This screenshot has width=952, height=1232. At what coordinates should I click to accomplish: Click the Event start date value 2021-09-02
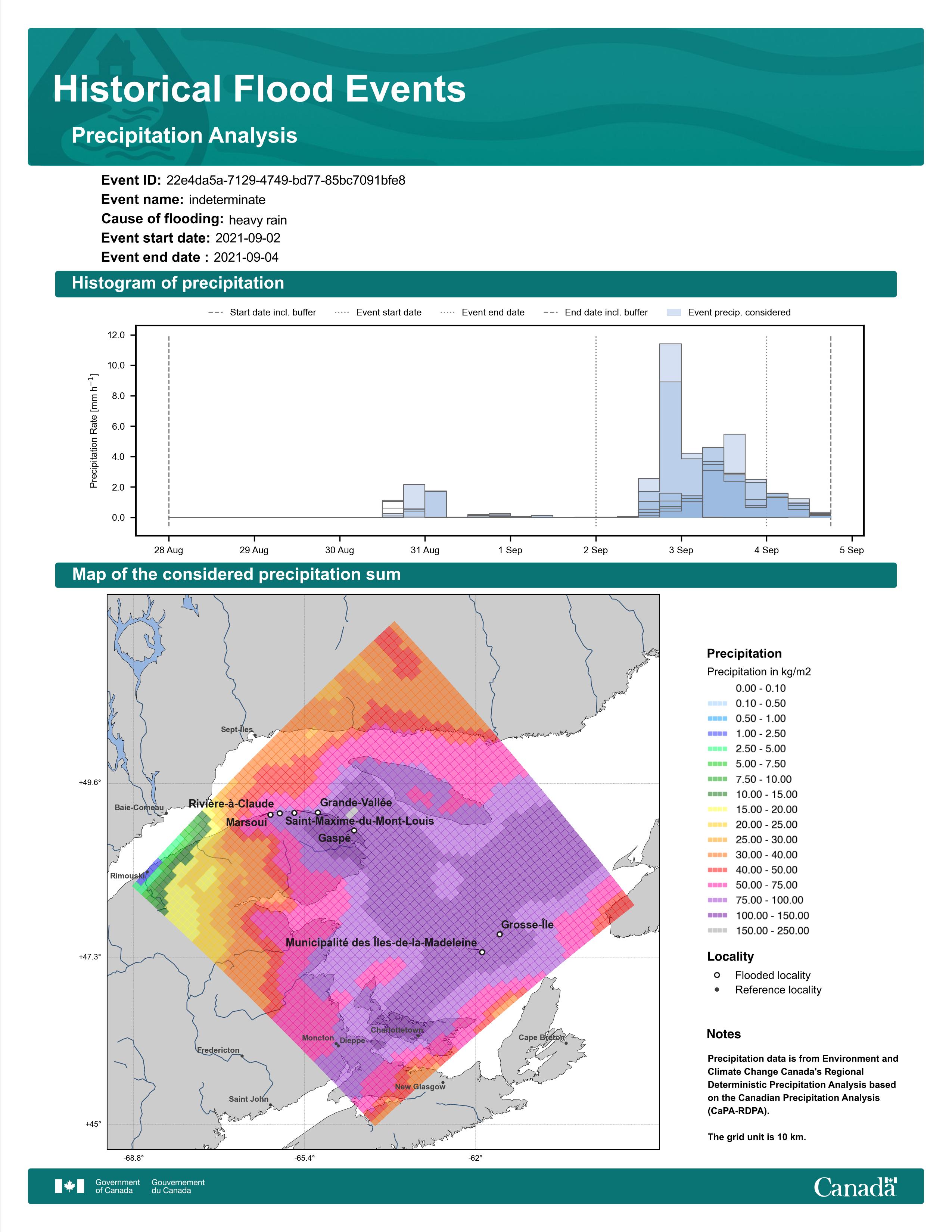click(x=248, y=238)
